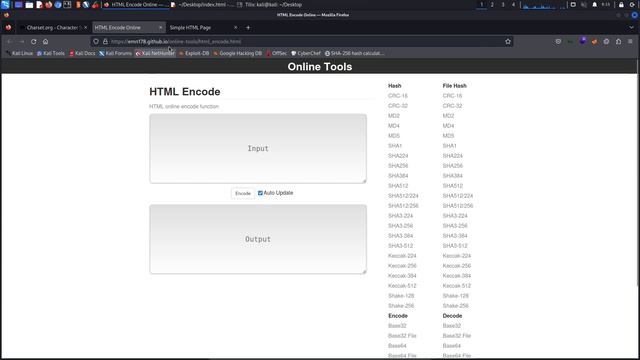Close the HTML Encode Online tab

(160, 28)
